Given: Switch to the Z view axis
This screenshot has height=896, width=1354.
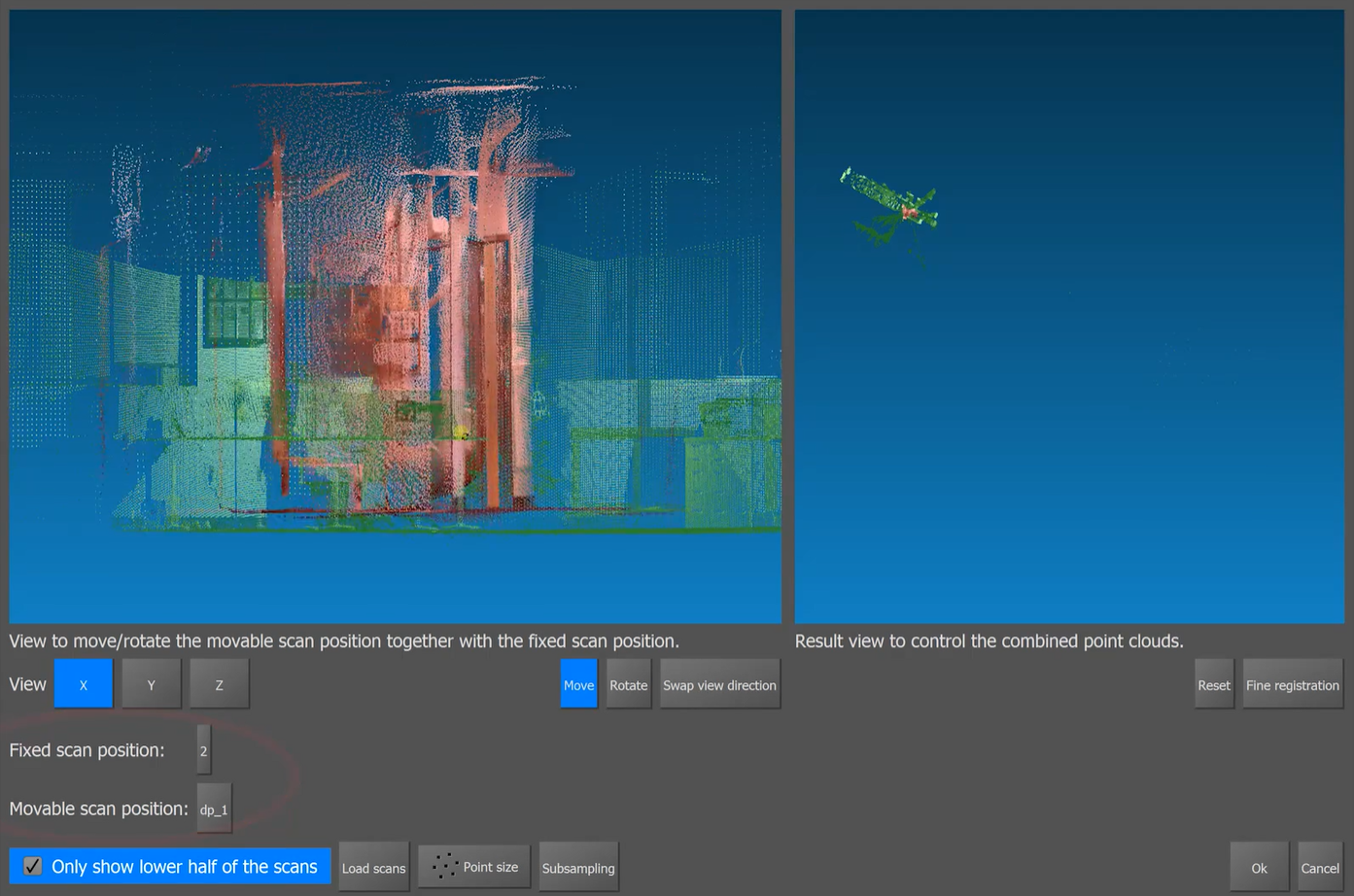Looking at the screenshot, I should point(220,684).
